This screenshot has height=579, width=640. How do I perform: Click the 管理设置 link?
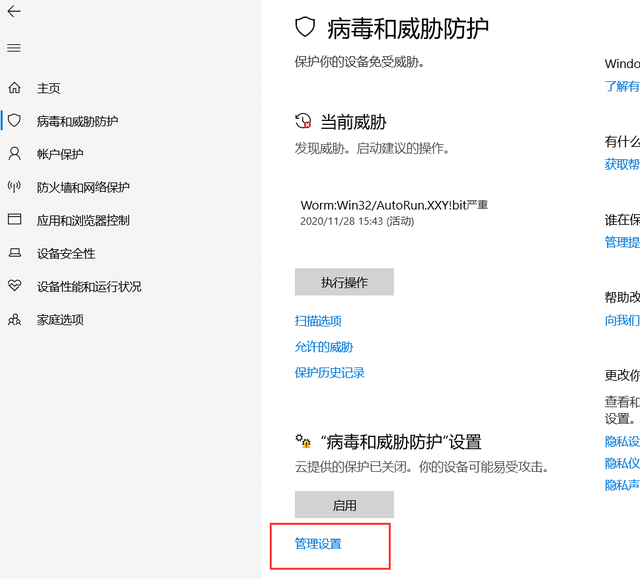tap(318, 544)
